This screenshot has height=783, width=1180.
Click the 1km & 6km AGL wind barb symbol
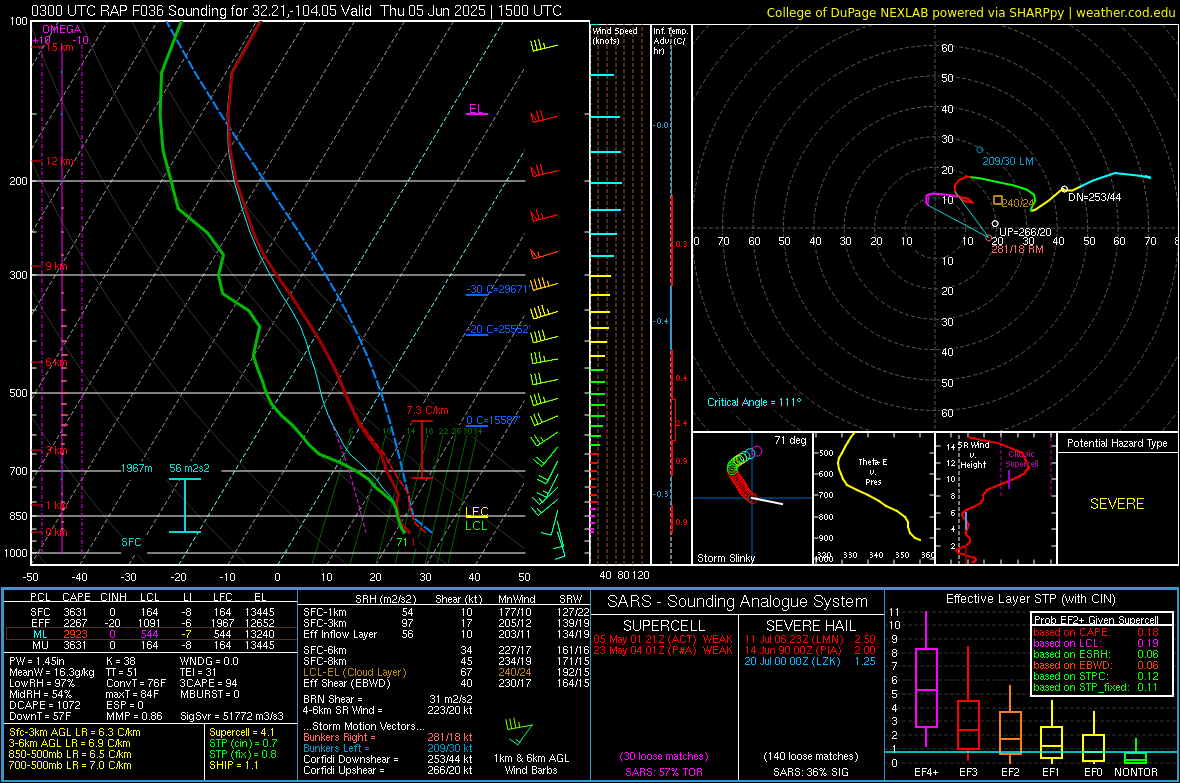click(519, 732)
